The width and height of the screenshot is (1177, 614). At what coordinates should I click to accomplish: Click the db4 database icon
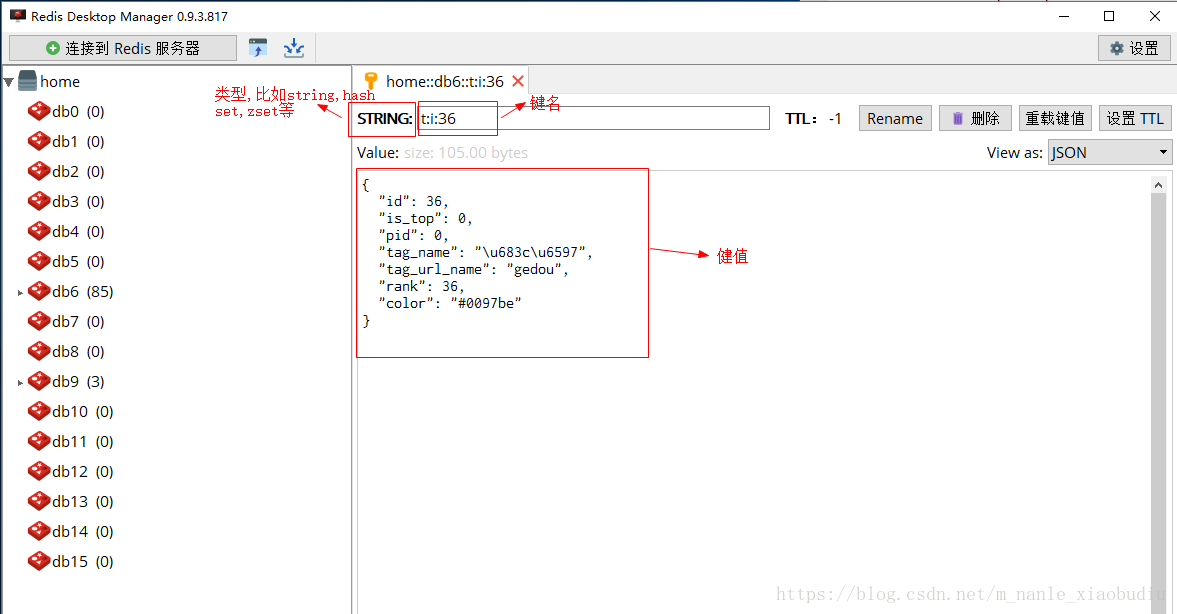coord(38,231)
